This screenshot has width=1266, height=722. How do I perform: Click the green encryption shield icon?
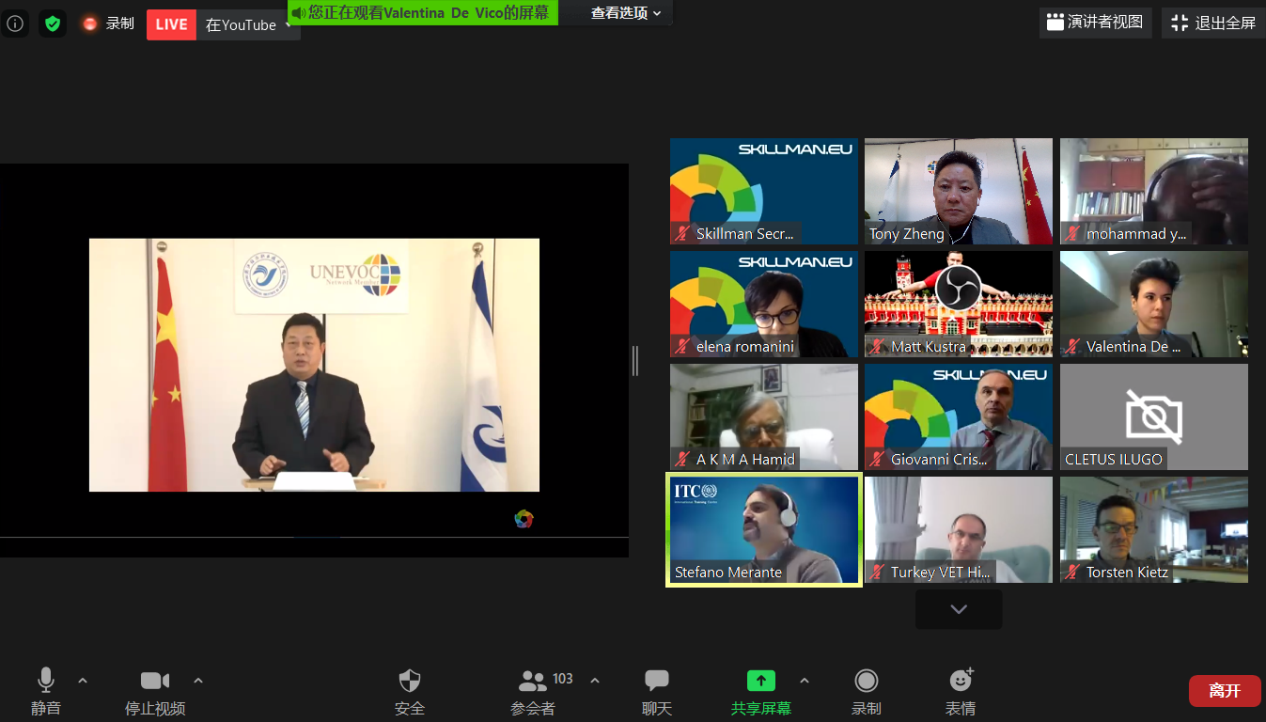(x=53, y=23)
